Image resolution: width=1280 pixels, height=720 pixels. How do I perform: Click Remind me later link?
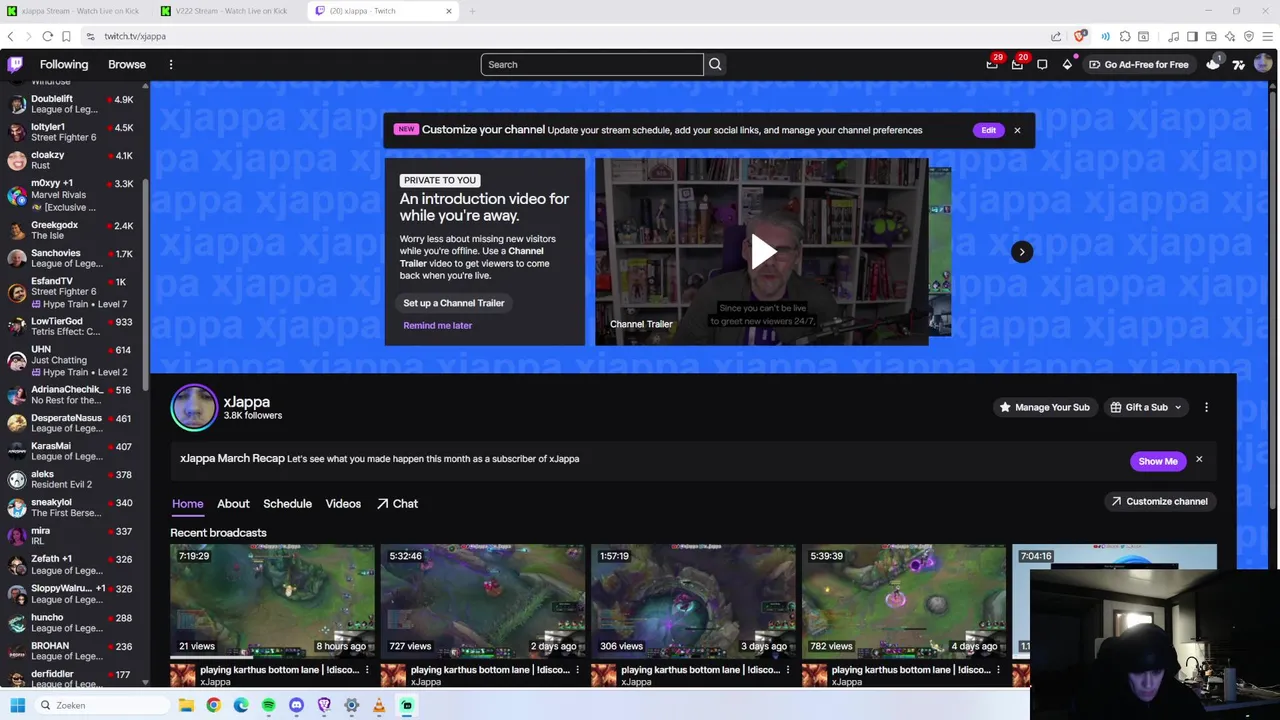[437, 325]
